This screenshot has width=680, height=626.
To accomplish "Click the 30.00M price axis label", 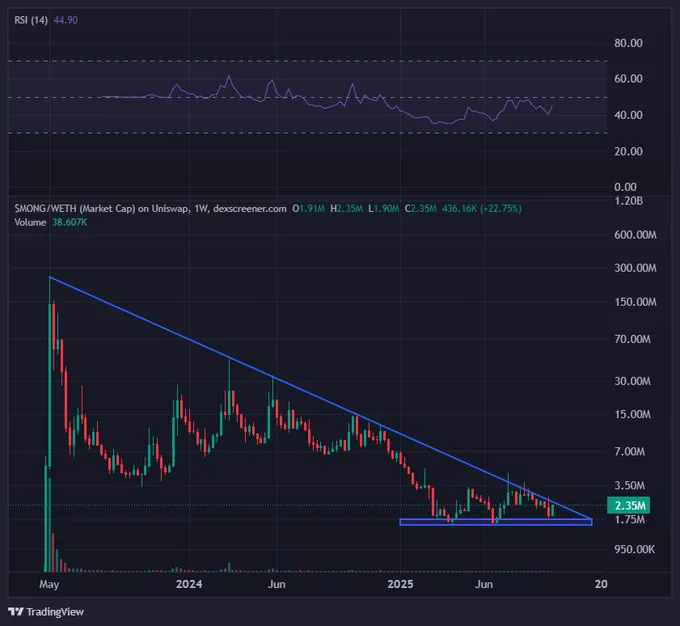I will 632,381.
